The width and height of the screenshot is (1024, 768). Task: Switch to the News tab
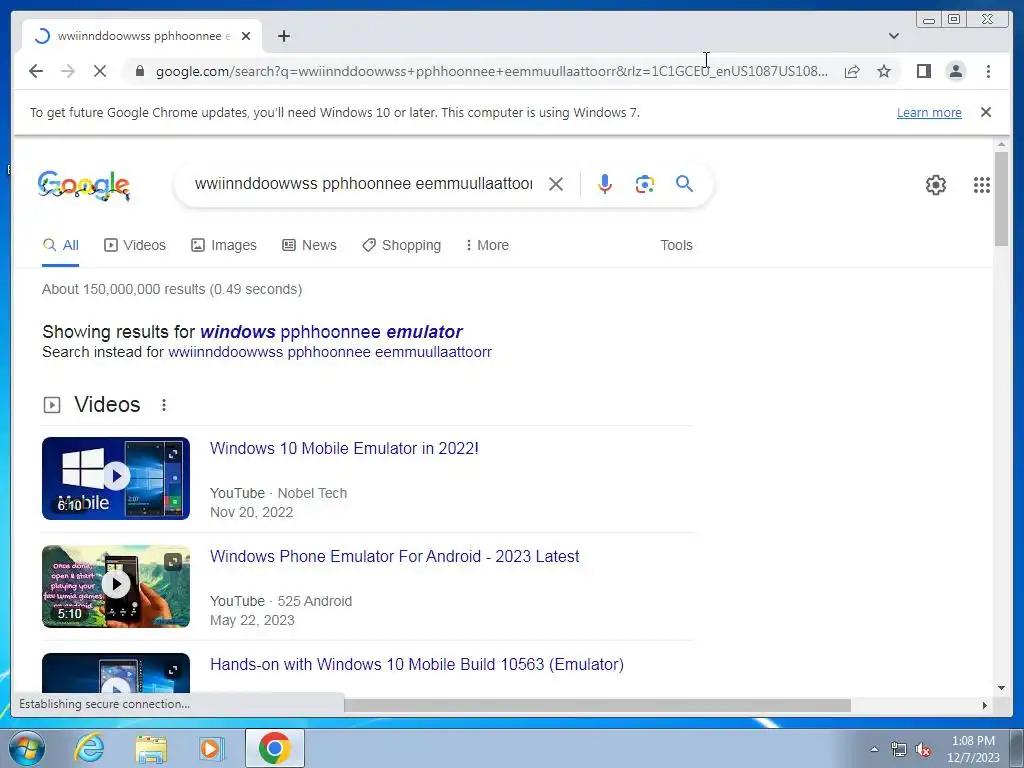[x=310, y=246]
